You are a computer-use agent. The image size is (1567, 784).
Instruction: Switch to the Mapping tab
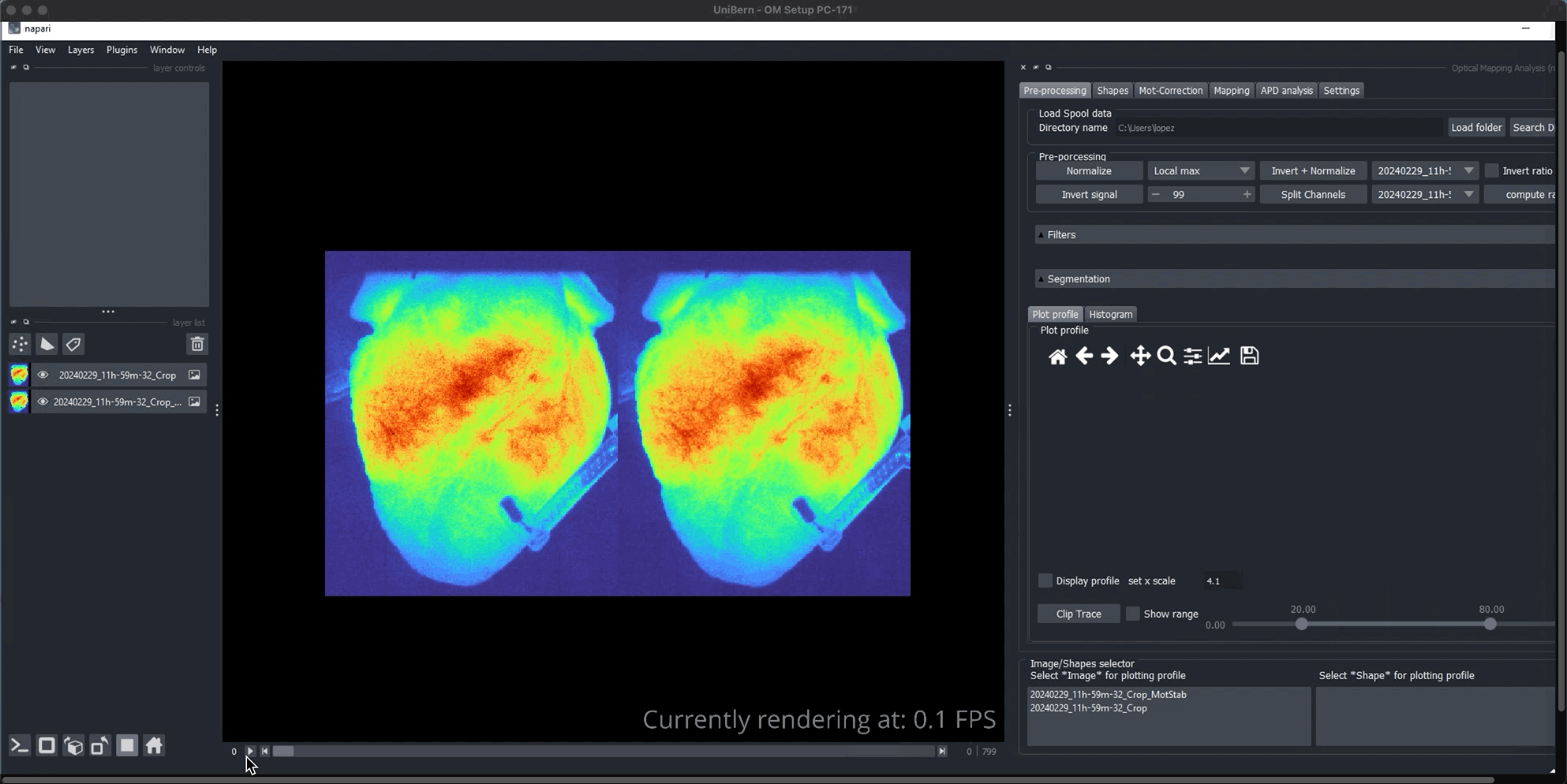(x=1231, y=91)
